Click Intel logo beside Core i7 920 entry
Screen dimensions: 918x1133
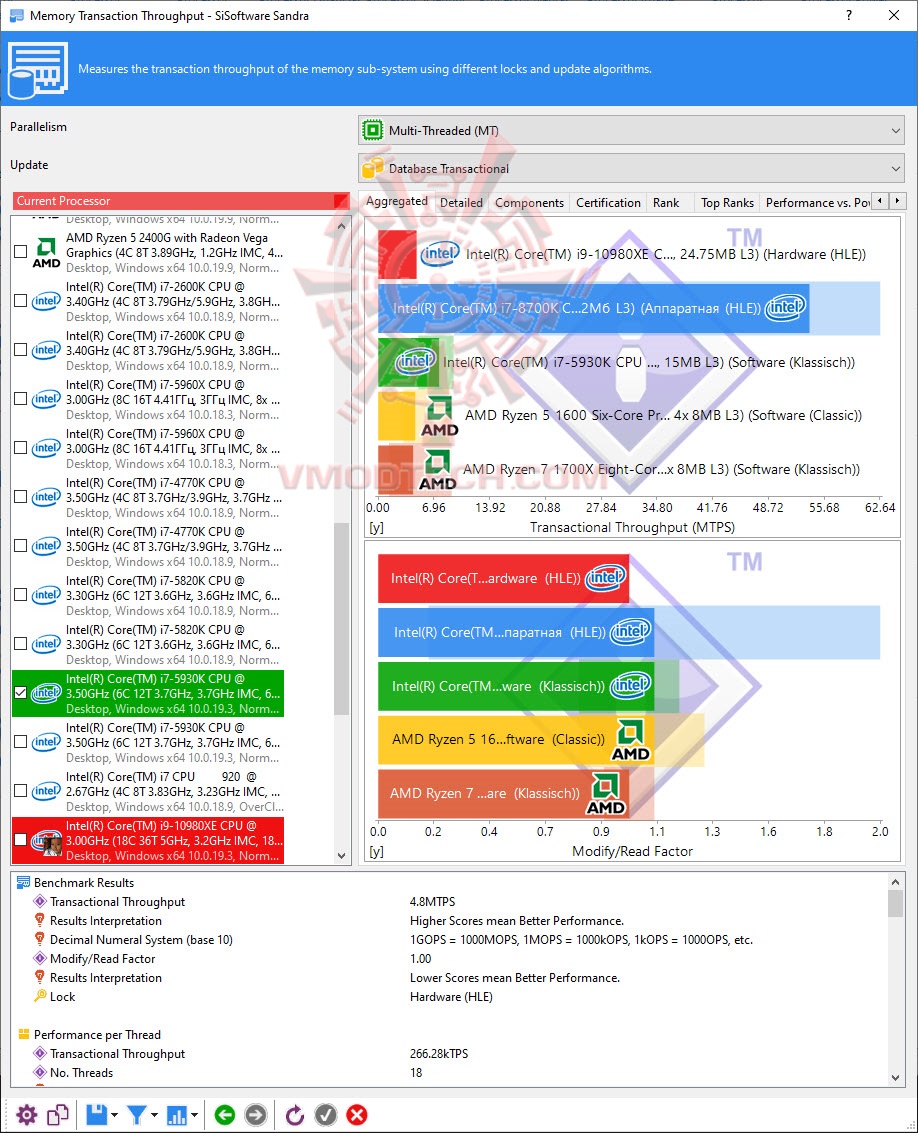coord(46,790)
